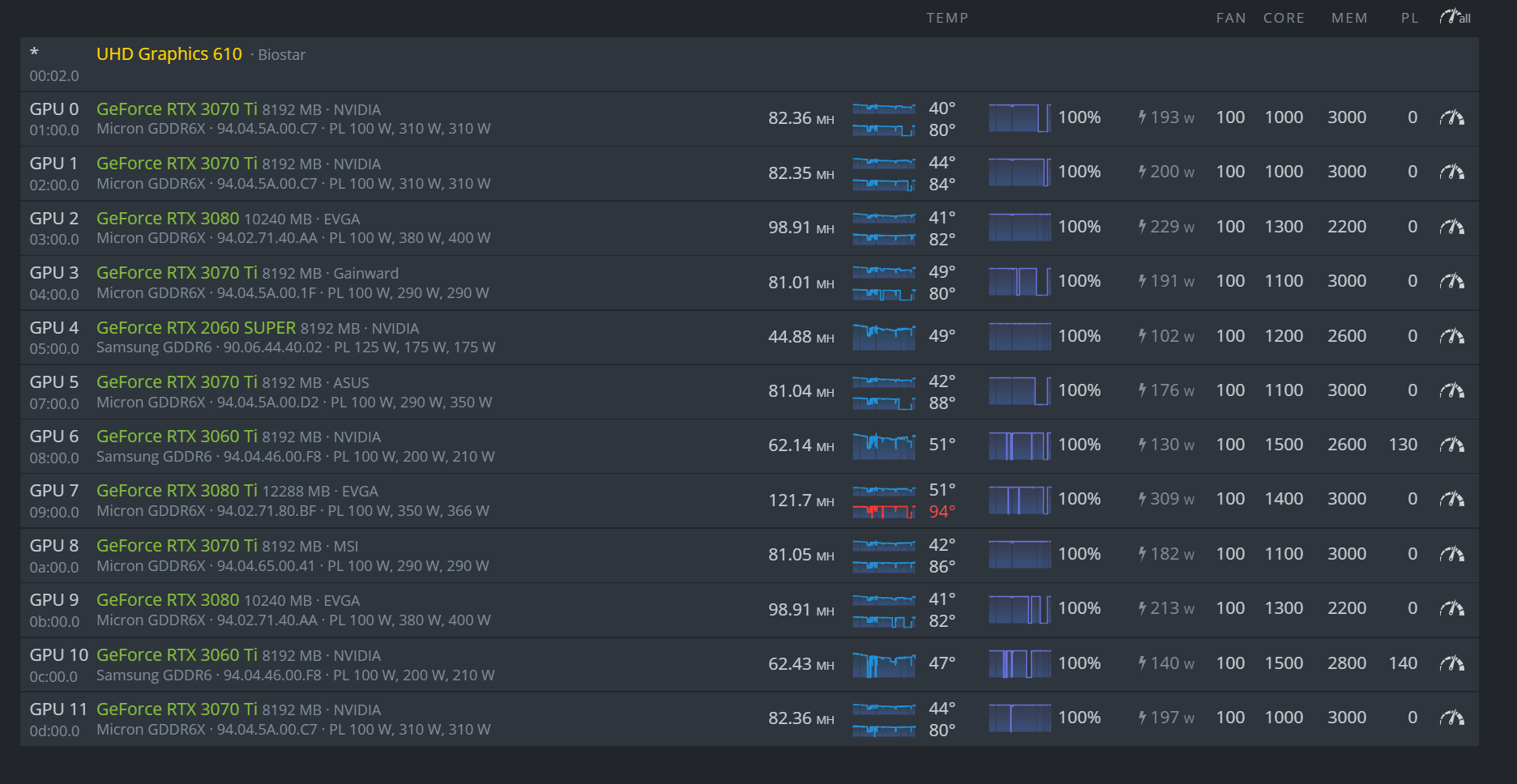Image resolution: width=1517 pixels, height=784 pixels.
Task: Click the 'all' gauge icon in header
Action: point(1451,17)
